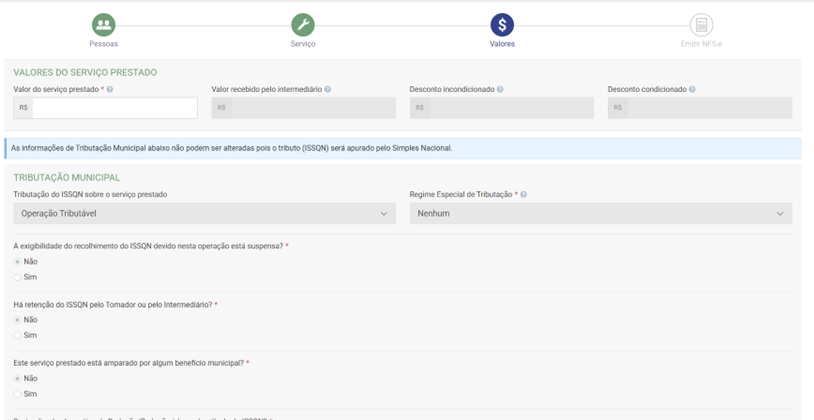
Task: Click the Valor recebido pelo intermediário field
Action: point(312,108)
